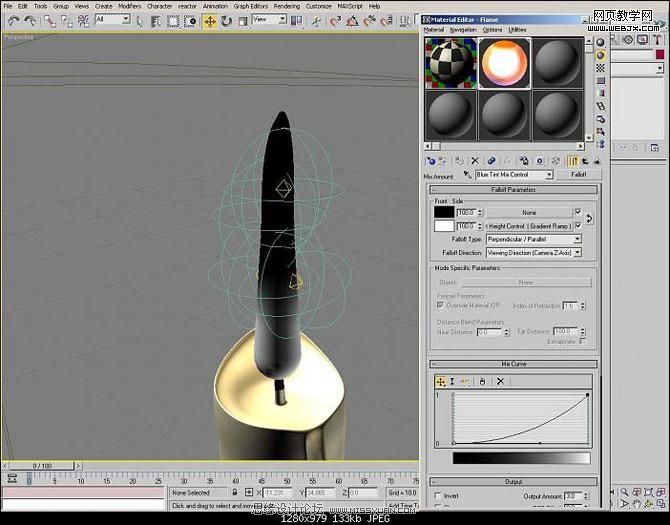Collapse the Falloff Parameters rollout
Viewport: 670px width, 525px height.
[x=513, y=190]
